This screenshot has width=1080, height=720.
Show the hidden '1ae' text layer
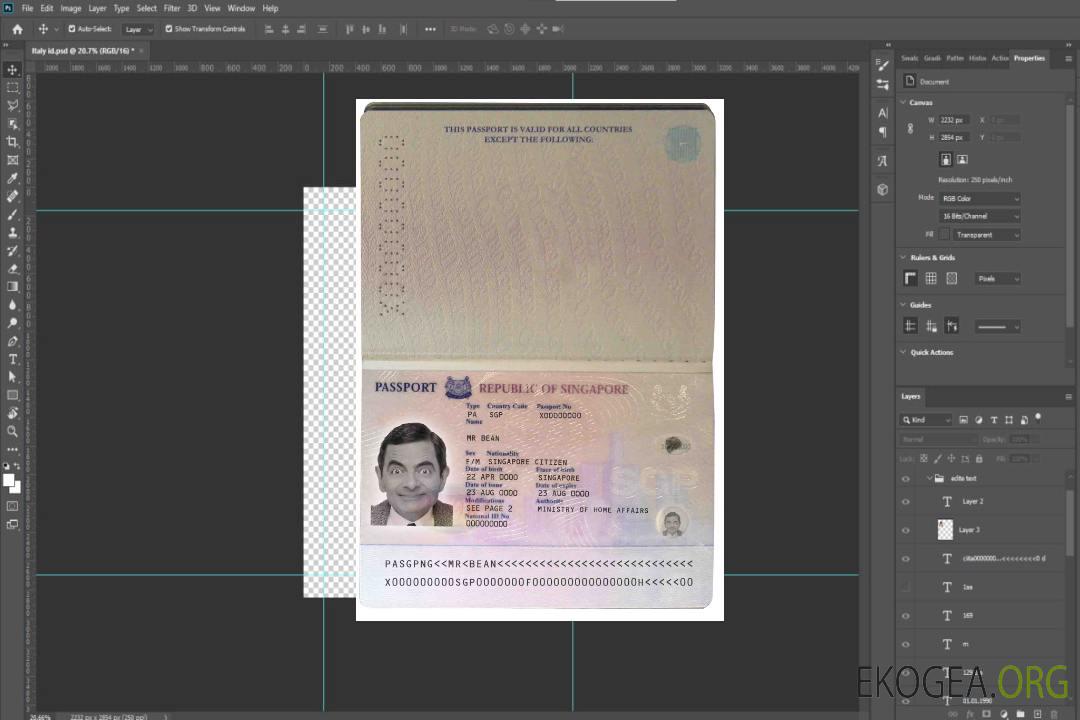click(906, 587)
